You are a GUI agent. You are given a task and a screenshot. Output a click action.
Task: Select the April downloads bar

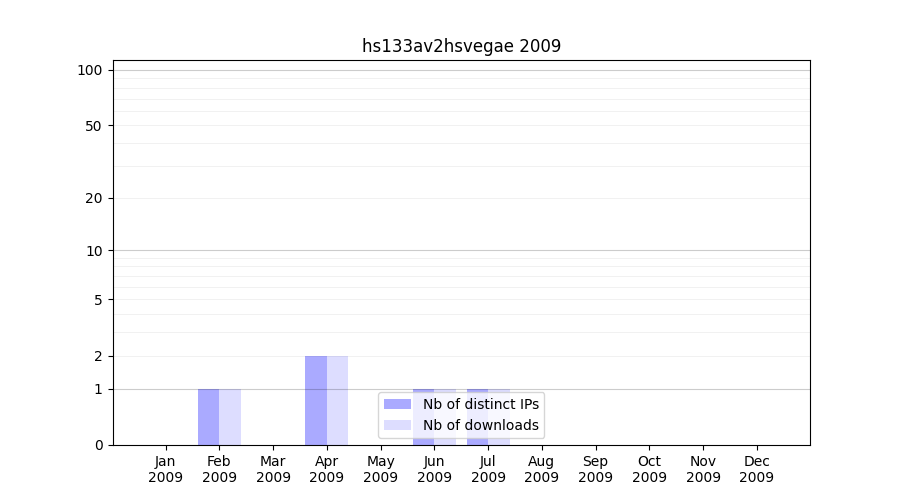(x=337, y=400)
